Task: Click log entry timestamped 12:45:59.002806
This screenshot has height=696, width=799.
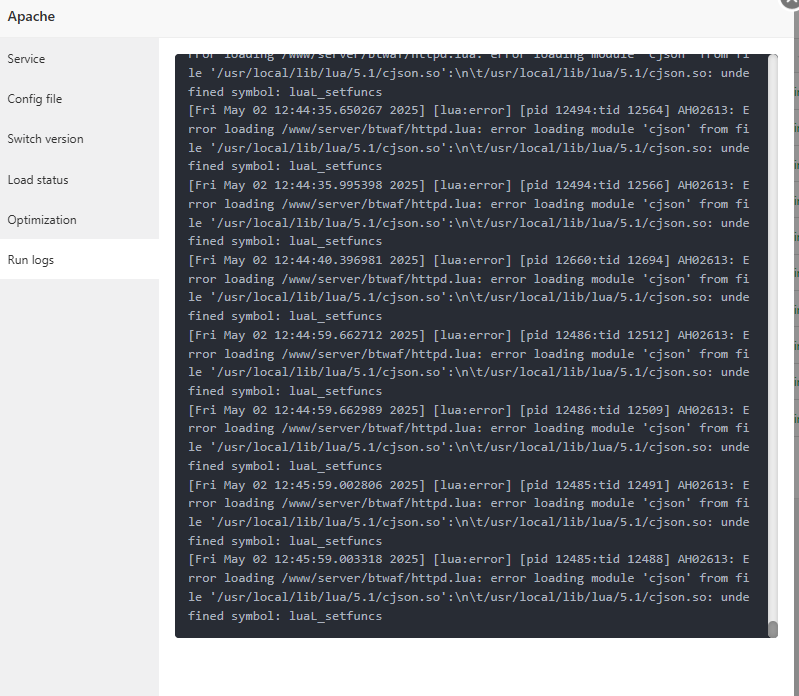Action: pos(468,513)
